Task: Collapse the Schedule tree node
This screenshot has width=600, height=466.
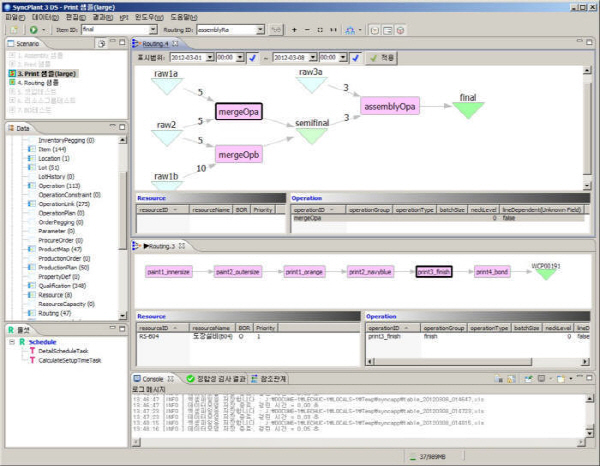Action: click(9, 341)
